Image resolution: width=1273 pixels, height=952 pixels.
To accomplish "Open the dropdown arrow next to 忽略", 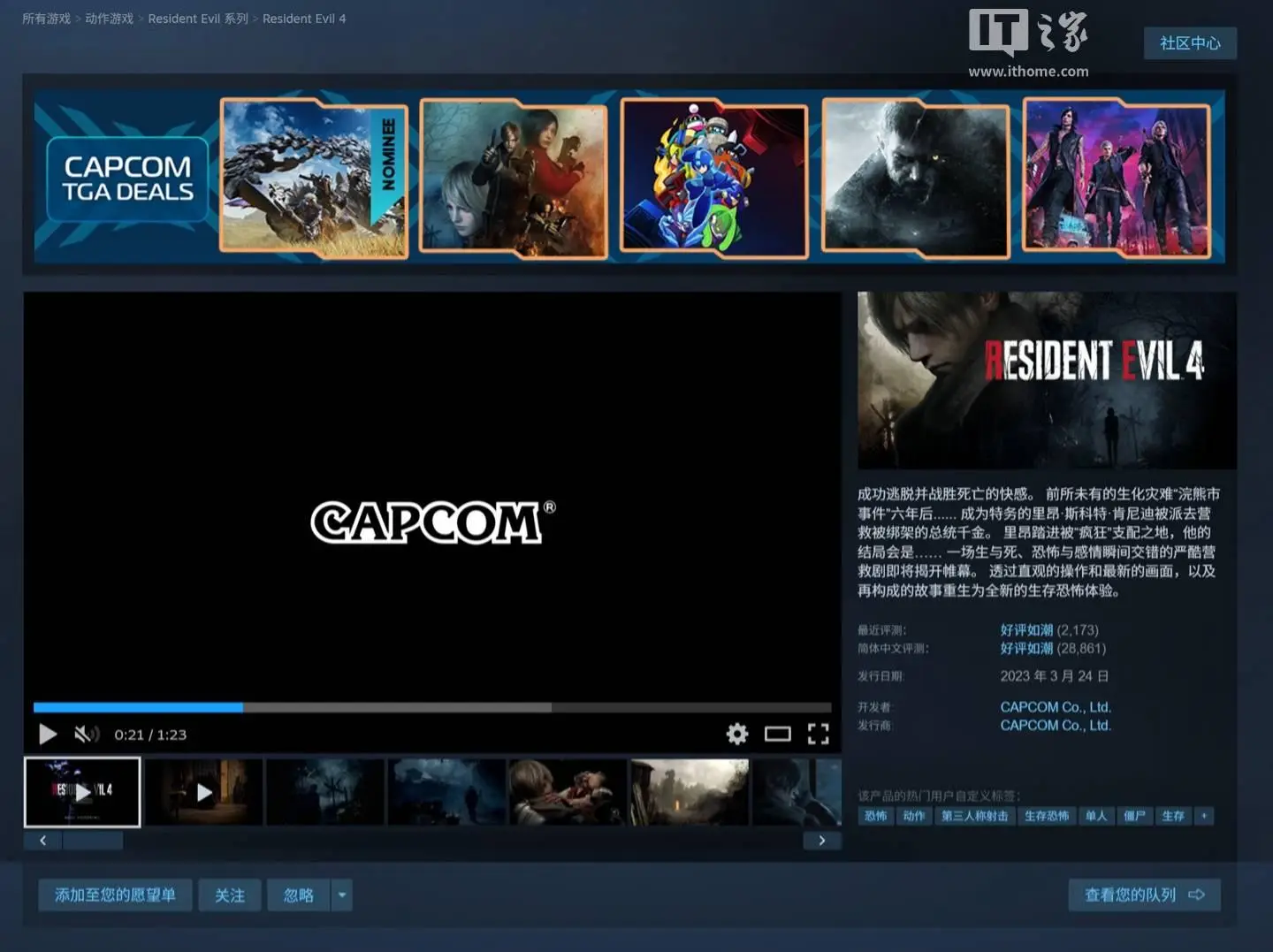I will pos(342,895).
